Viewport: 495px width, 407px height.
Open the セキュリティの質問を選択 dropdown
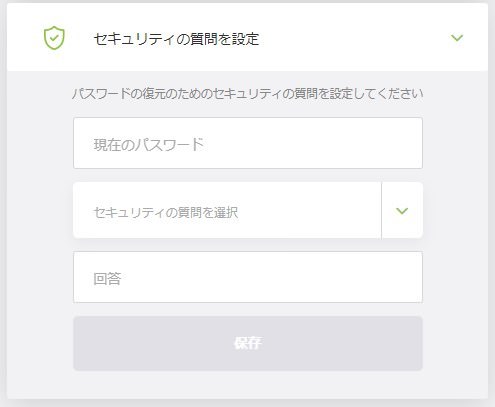pos(248,210)
